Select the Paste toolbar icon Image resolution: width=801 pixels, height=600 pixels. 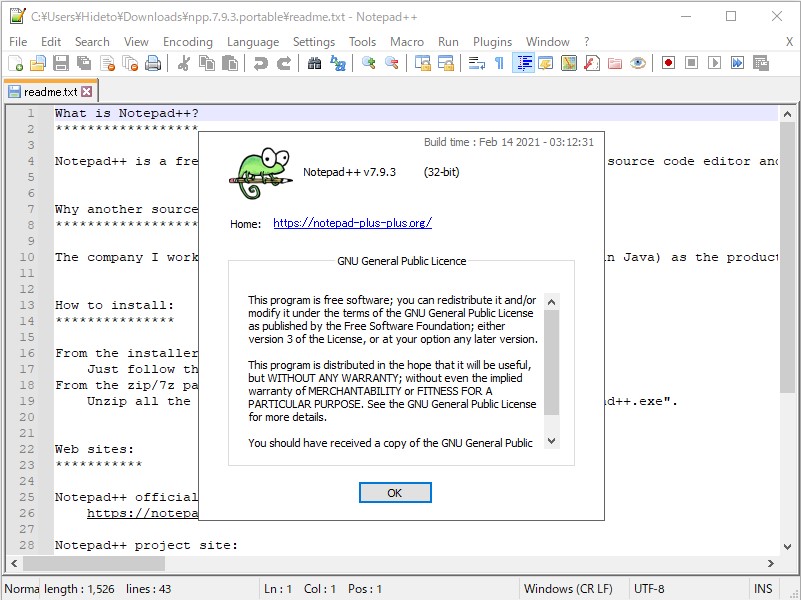[230, 62]
